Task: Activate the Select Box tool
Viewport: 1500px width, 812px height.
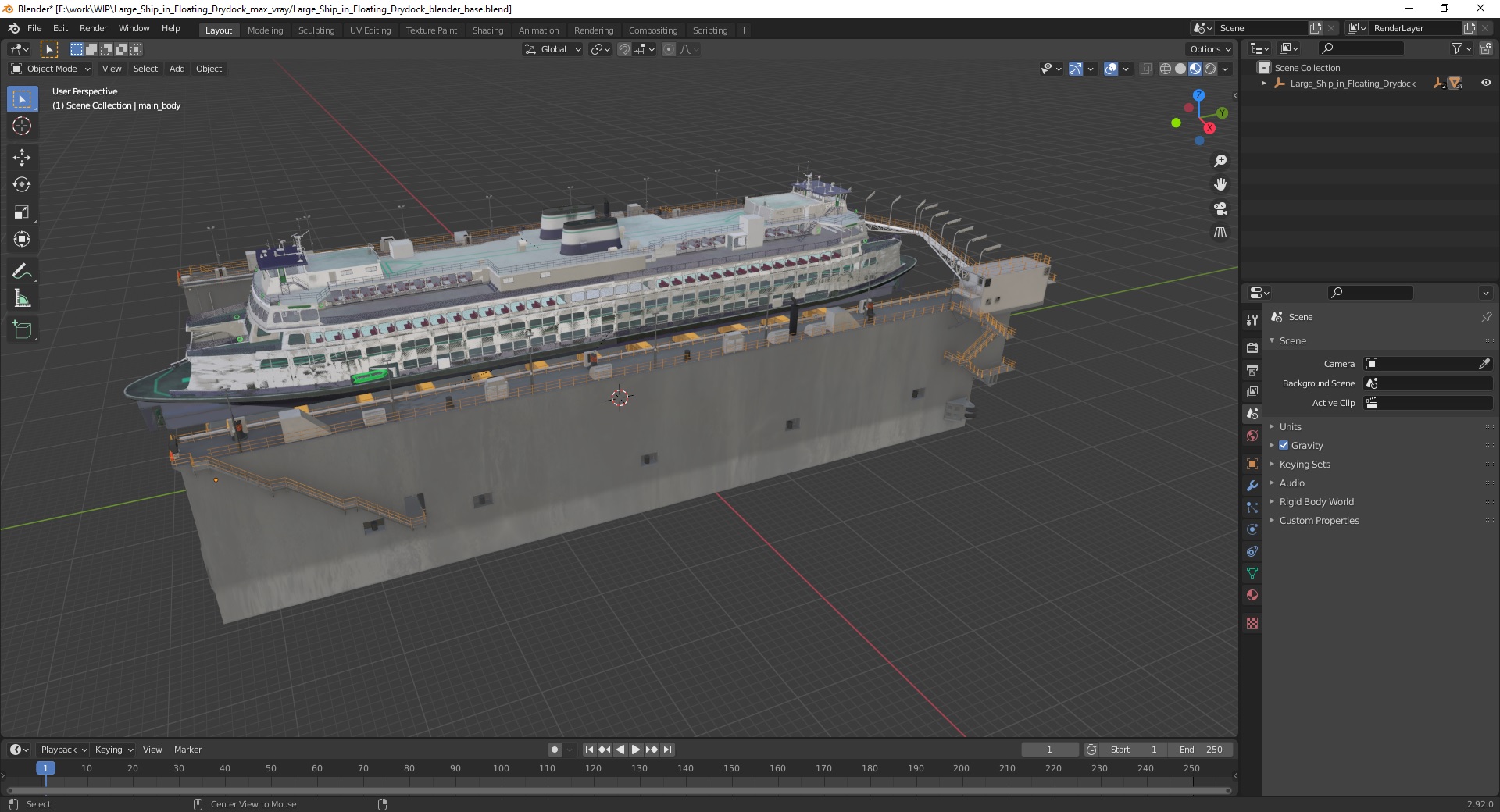Action: click(x=22, y=99)
